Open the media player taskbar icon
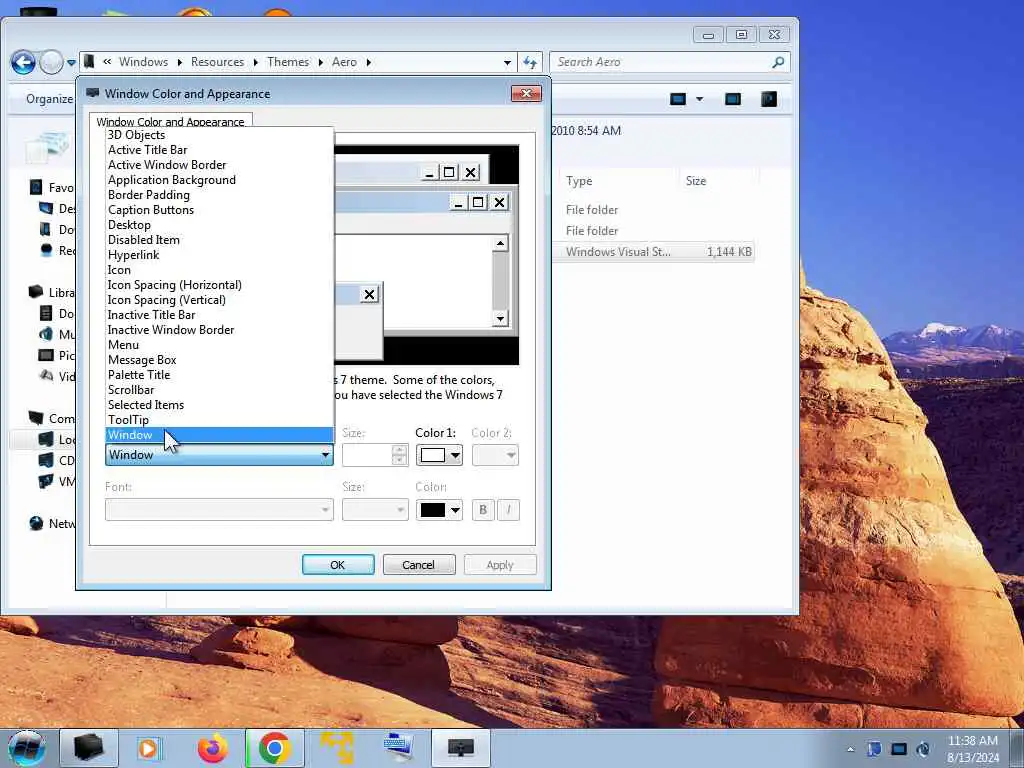Screen dimensions: 1024x768 coord(150,748)
